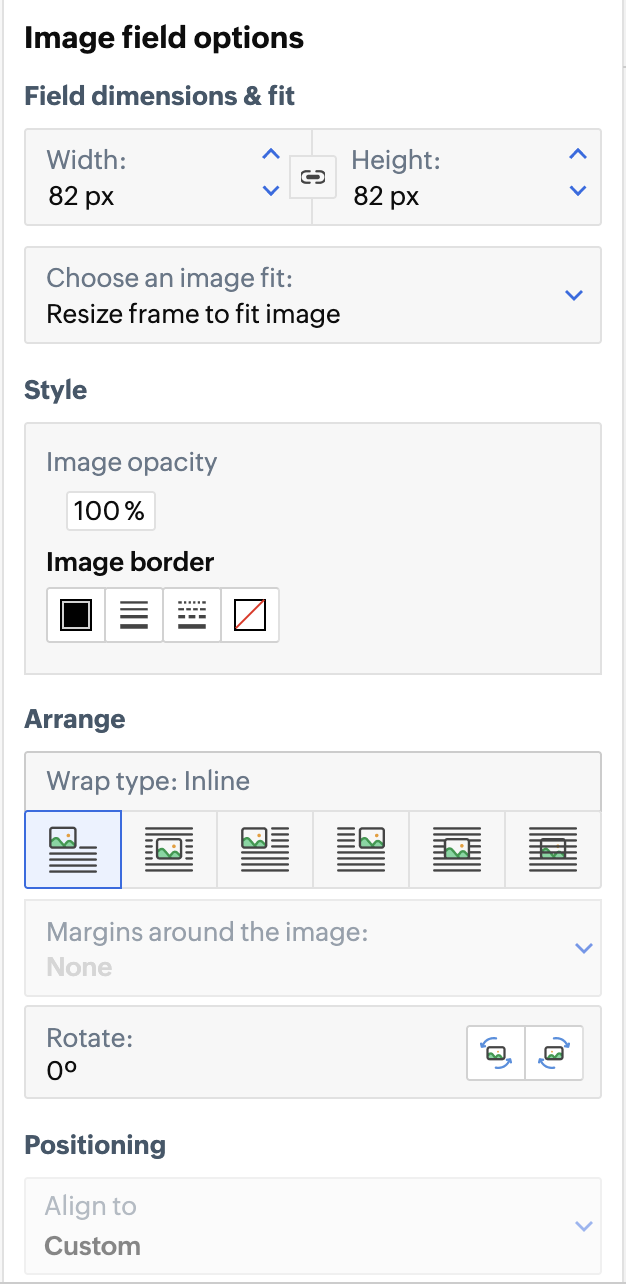
Task: Click the rotate counterclockwise icon
Action: click(x=496, y=1052)
